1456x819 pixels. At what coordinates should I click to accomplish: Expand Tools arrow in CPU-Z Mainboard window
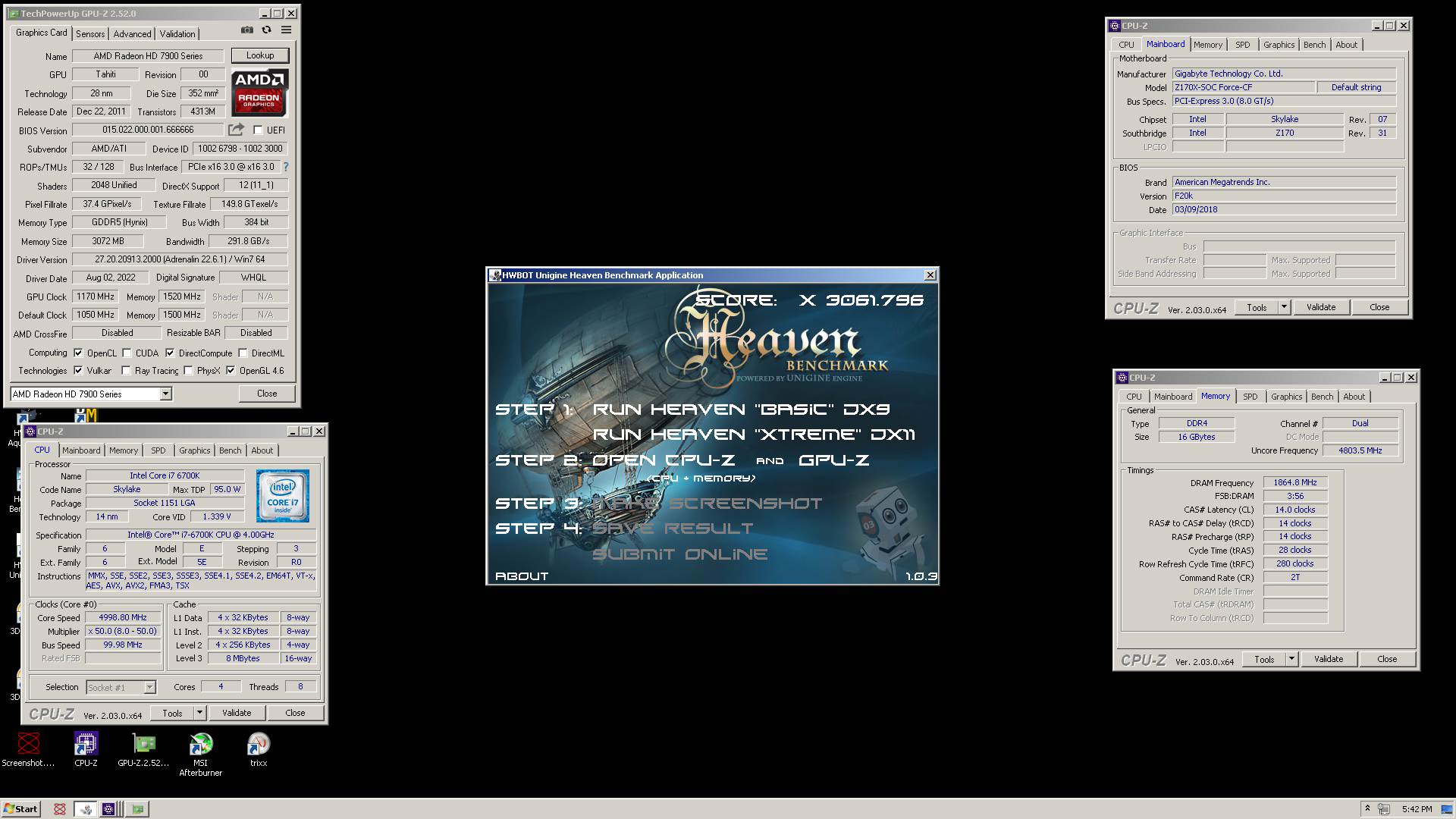click(x=1284, y=307)
